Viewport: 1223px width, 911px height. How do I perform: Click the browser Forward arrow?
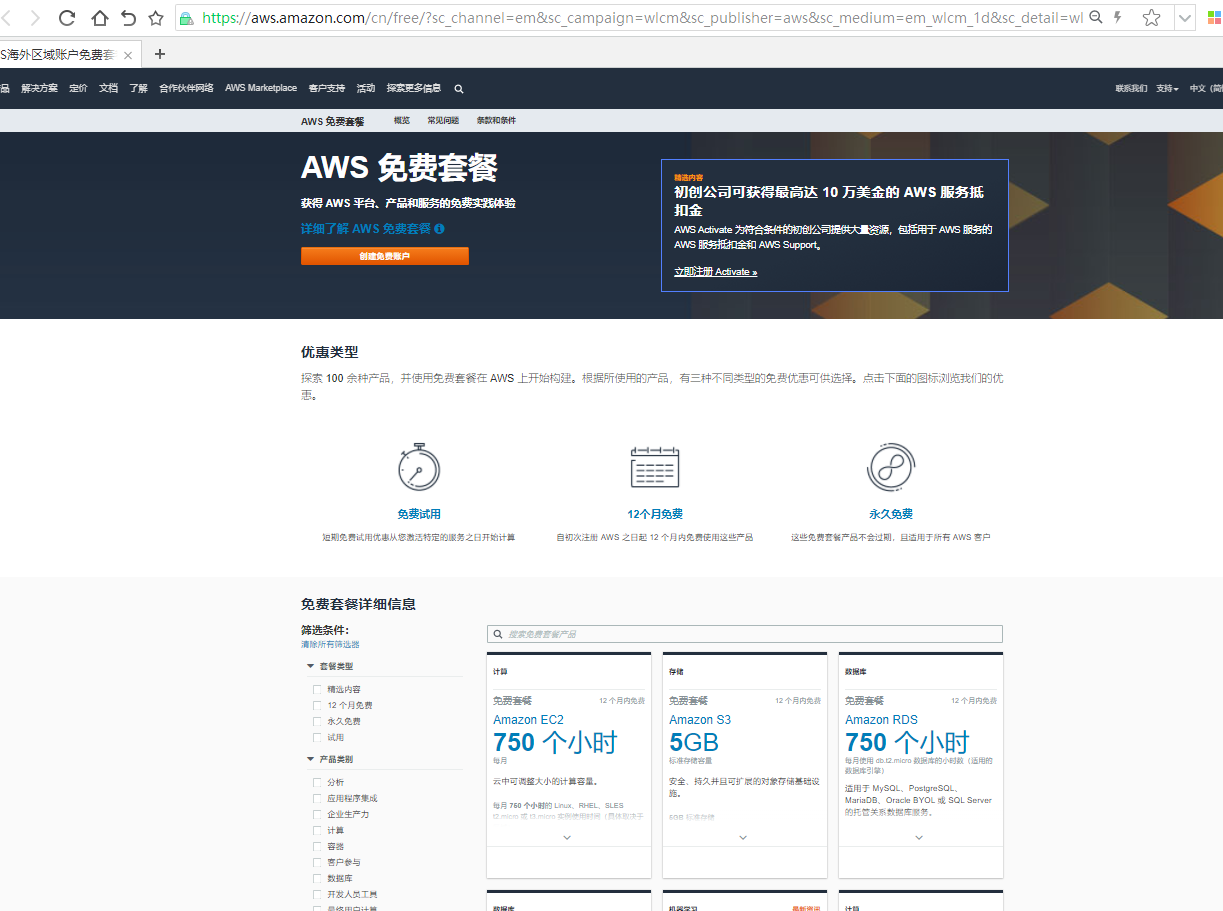point(35,18)
